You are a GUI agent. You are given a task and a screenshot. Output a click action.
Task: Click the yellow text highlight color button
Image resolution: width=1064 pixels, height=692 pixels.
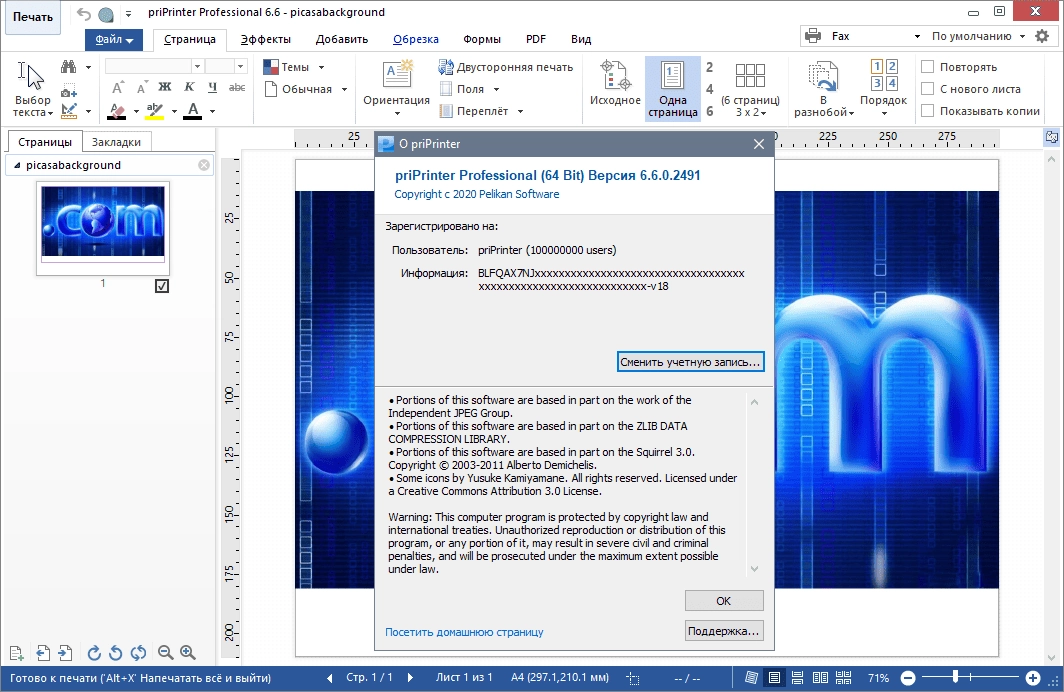pyautogui.click(x=154, y=111)
